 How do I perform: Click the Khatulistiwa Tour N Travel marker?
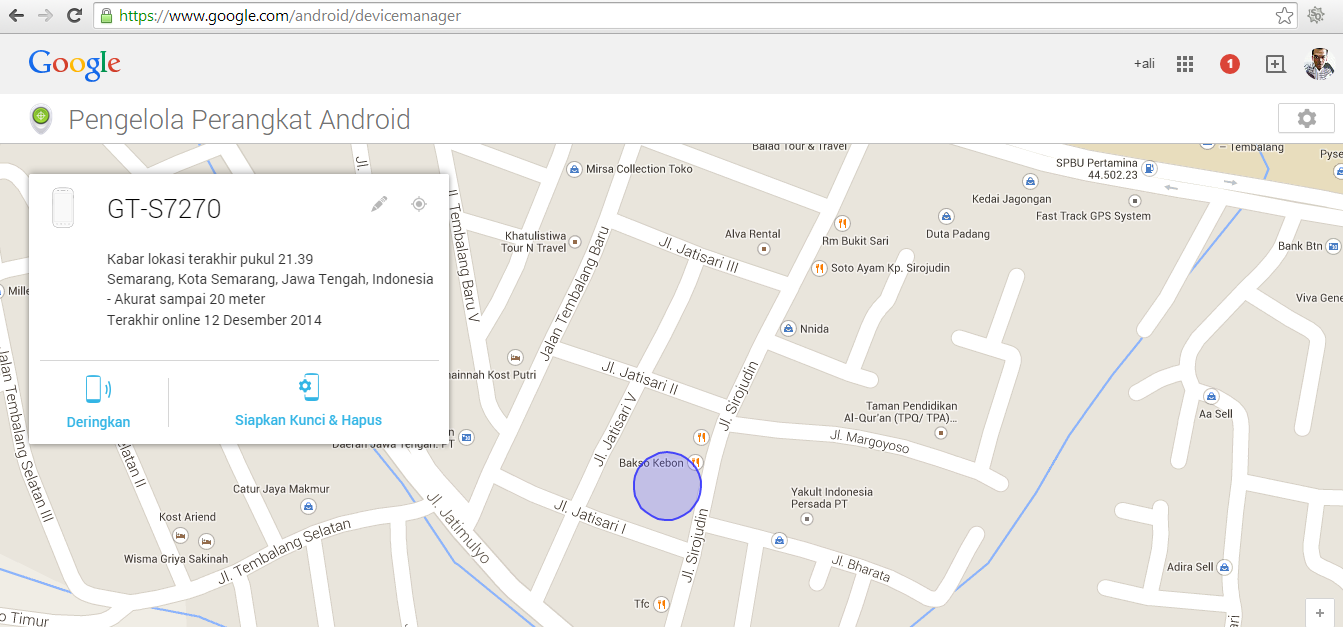coord(575,241)
